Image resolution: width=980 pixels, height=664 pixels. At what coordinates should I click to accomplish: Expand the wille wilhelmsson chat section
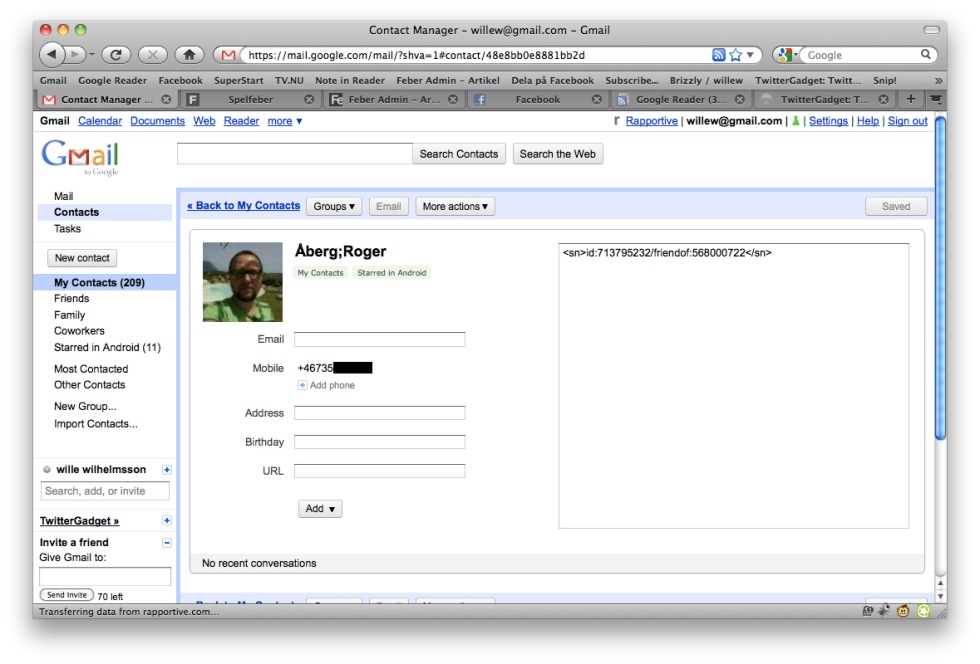pyautogui.click(x=167, y=470)
